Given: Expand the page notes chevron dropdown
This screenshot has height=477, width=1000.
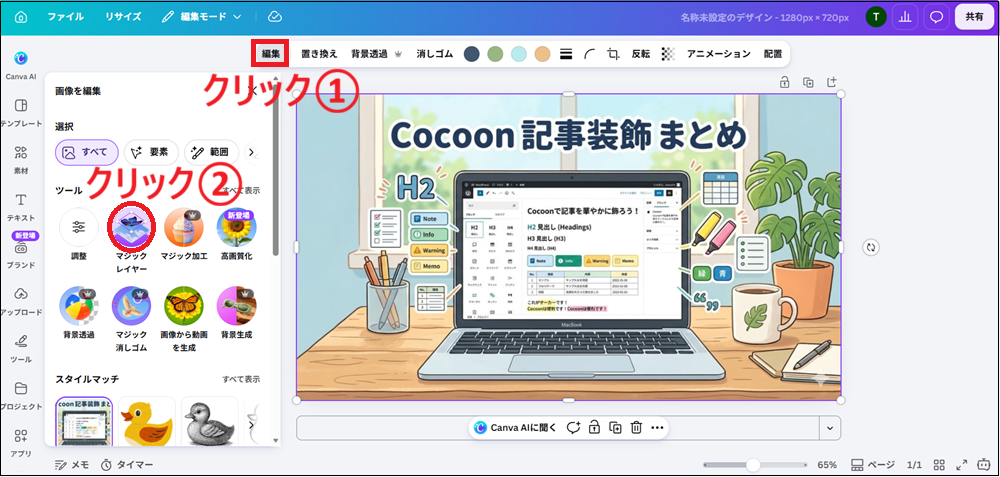Looking at the screenshot, I should click(x=830, y=428).
